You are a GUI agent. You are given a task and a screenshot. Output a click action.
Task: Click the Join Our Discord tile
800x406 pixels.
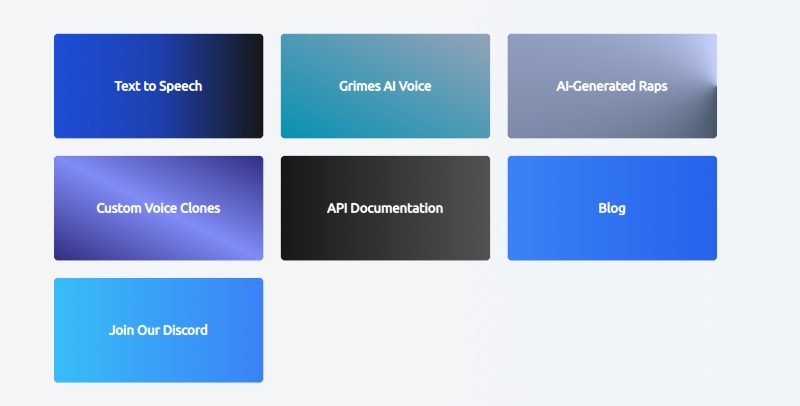(158, 330)
